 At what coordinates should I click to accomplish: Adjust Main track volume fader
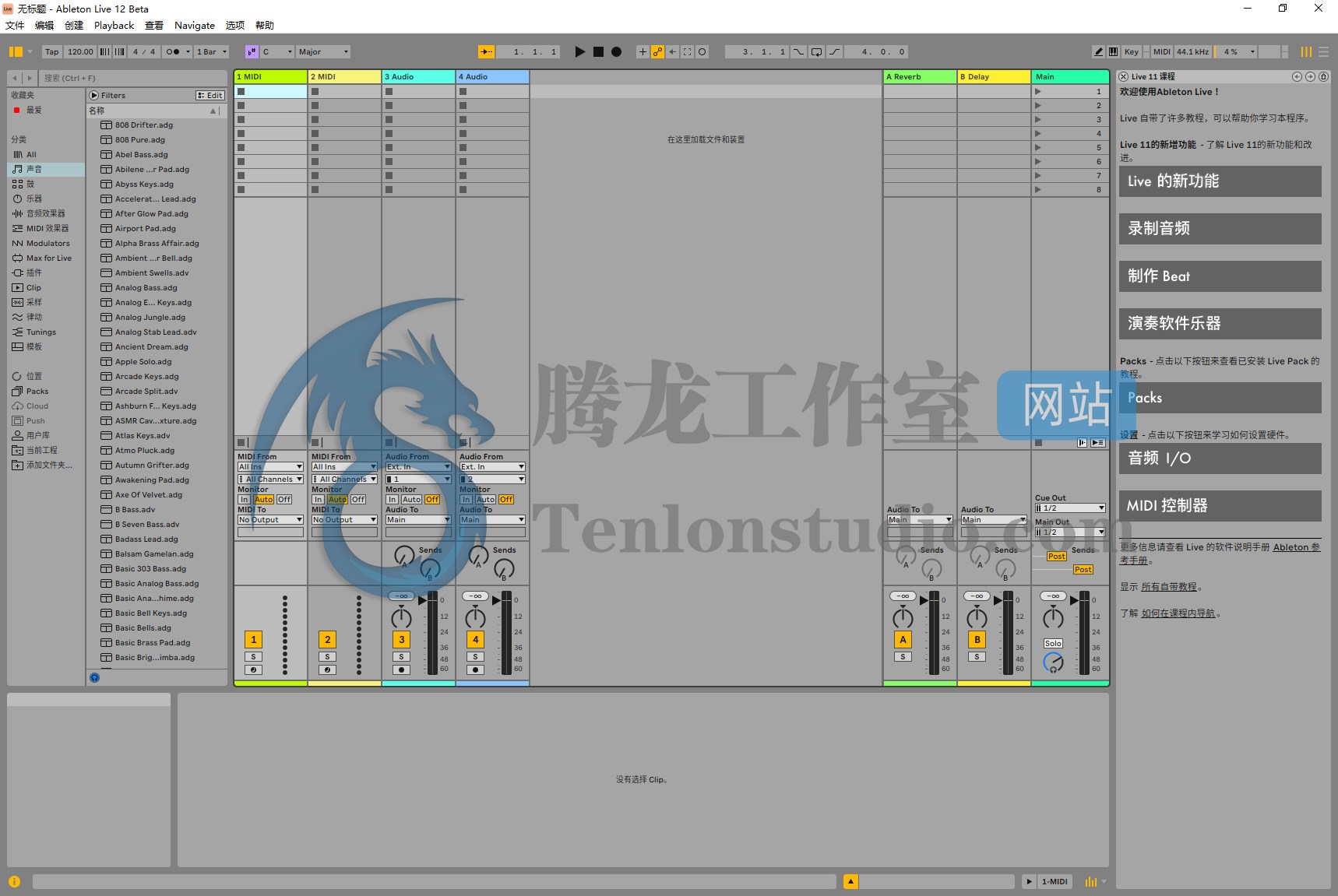point(1075,600)
